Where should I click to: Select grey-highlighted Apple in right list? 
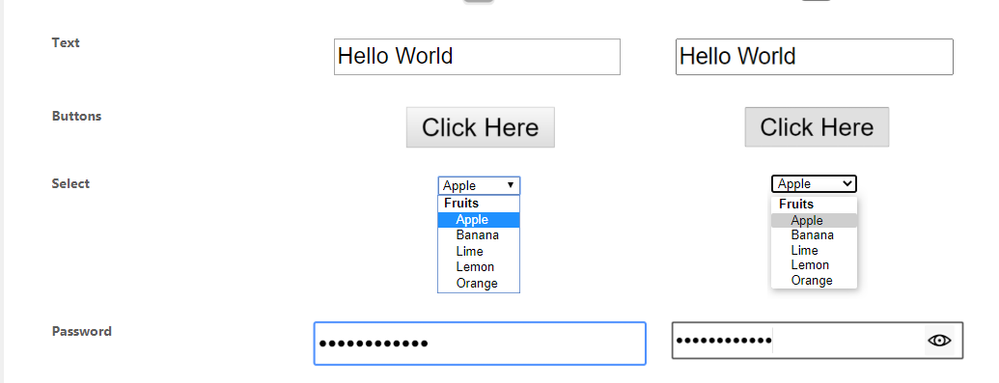814,220
